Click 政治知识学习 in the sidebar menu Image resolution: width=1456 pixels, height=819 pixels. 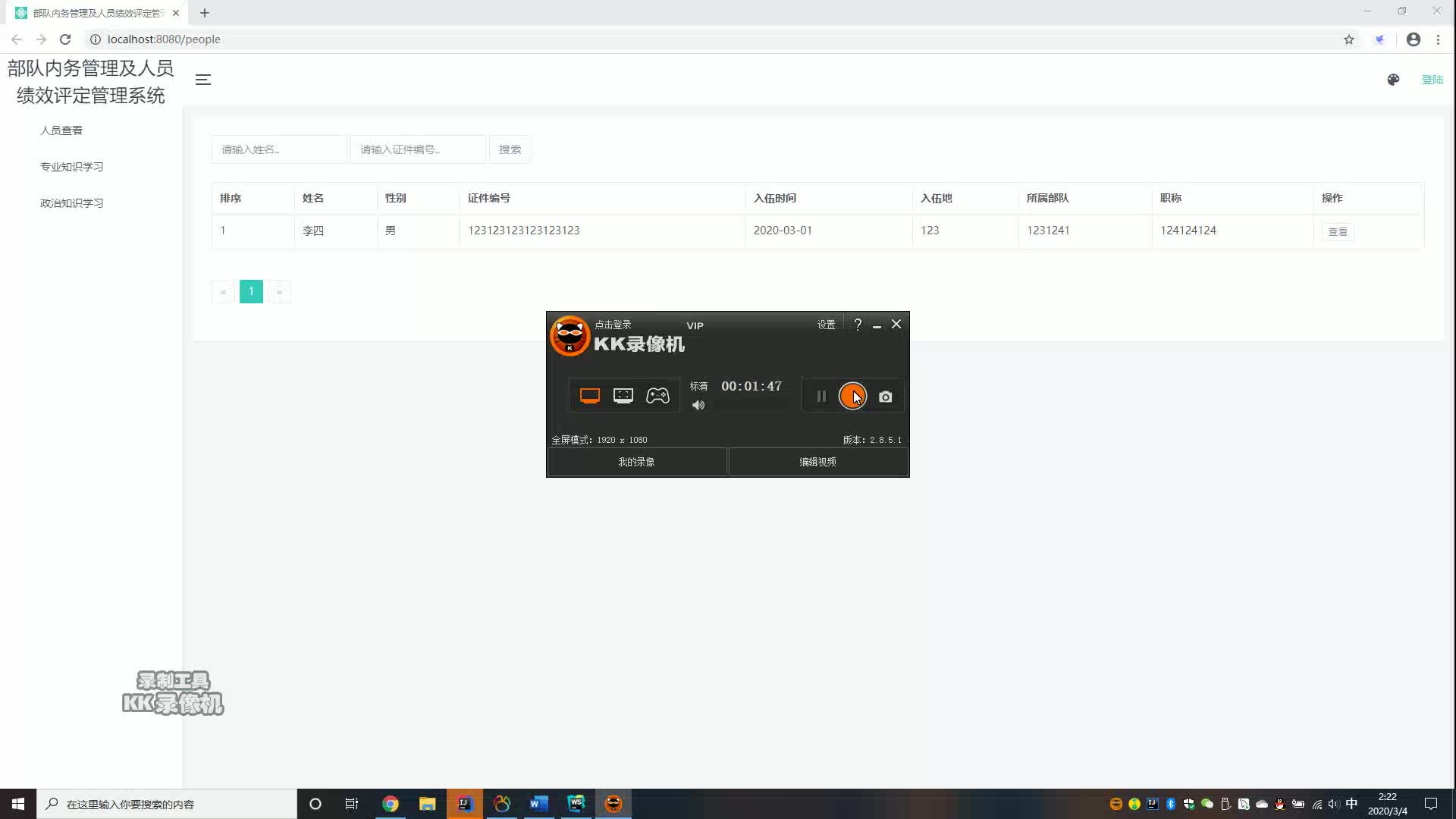pyautogui.click(x=71, y=203)
